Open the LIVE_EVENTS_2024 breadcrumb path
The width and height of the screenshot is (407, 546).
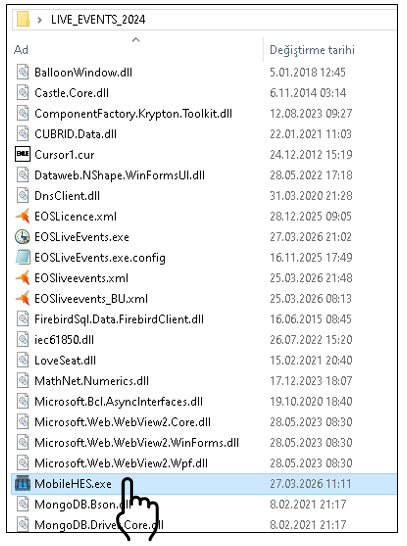coord(98,20)
